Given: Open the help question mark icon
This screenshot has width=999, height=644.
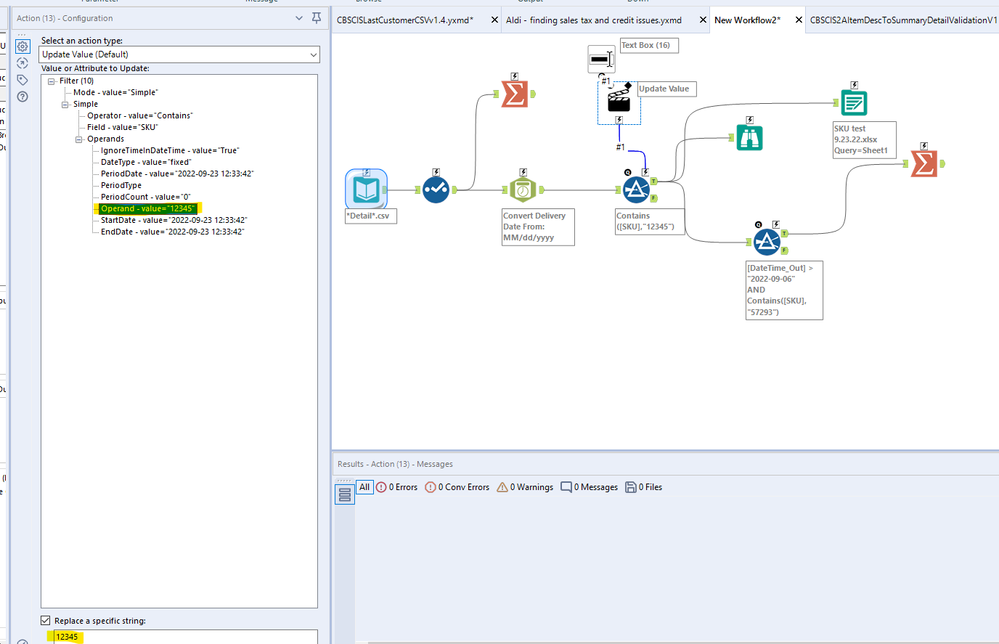Looking at the screenshot, I should pos(22,97).
